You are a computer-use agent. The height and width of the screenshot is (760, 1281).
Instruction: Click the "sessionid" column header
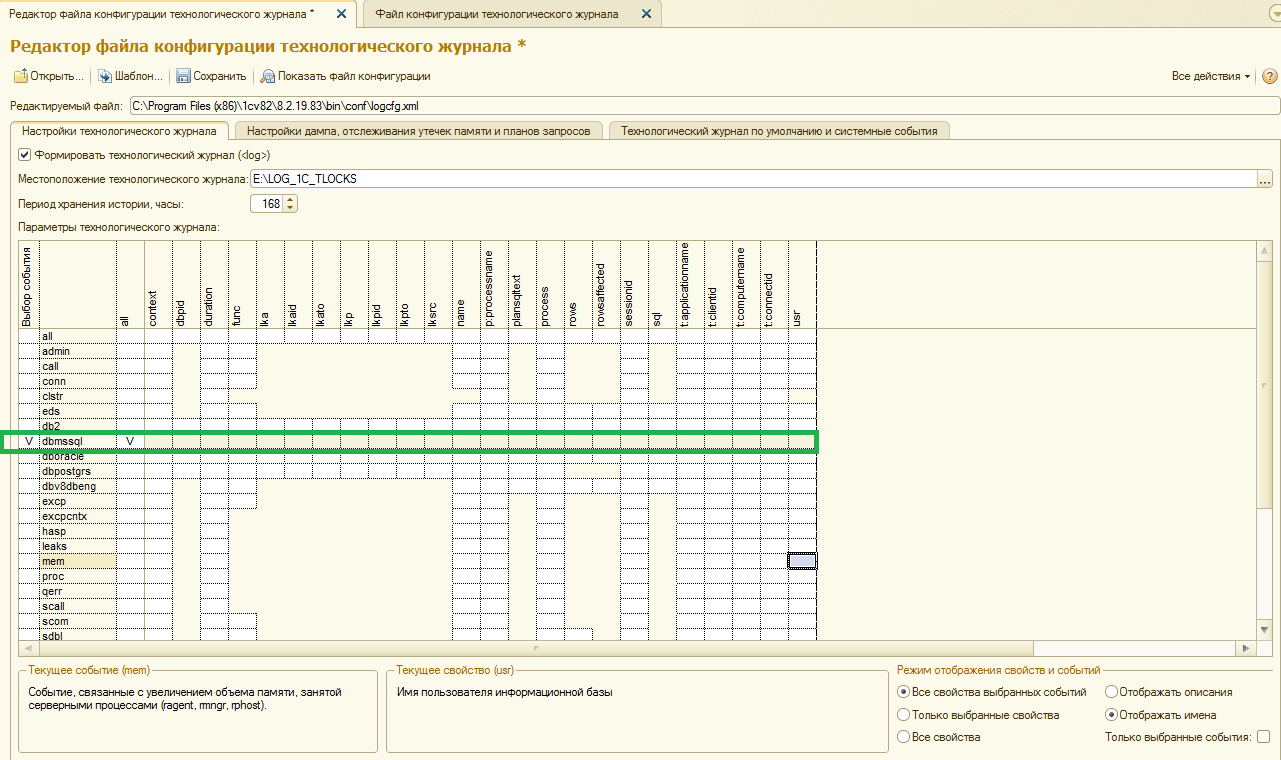tap(634, 285)
